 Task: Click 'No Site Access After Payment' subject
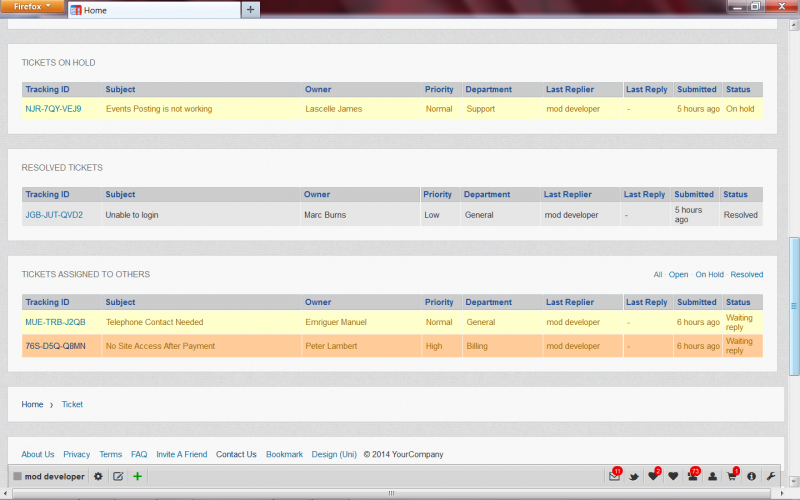coord(160,346)
